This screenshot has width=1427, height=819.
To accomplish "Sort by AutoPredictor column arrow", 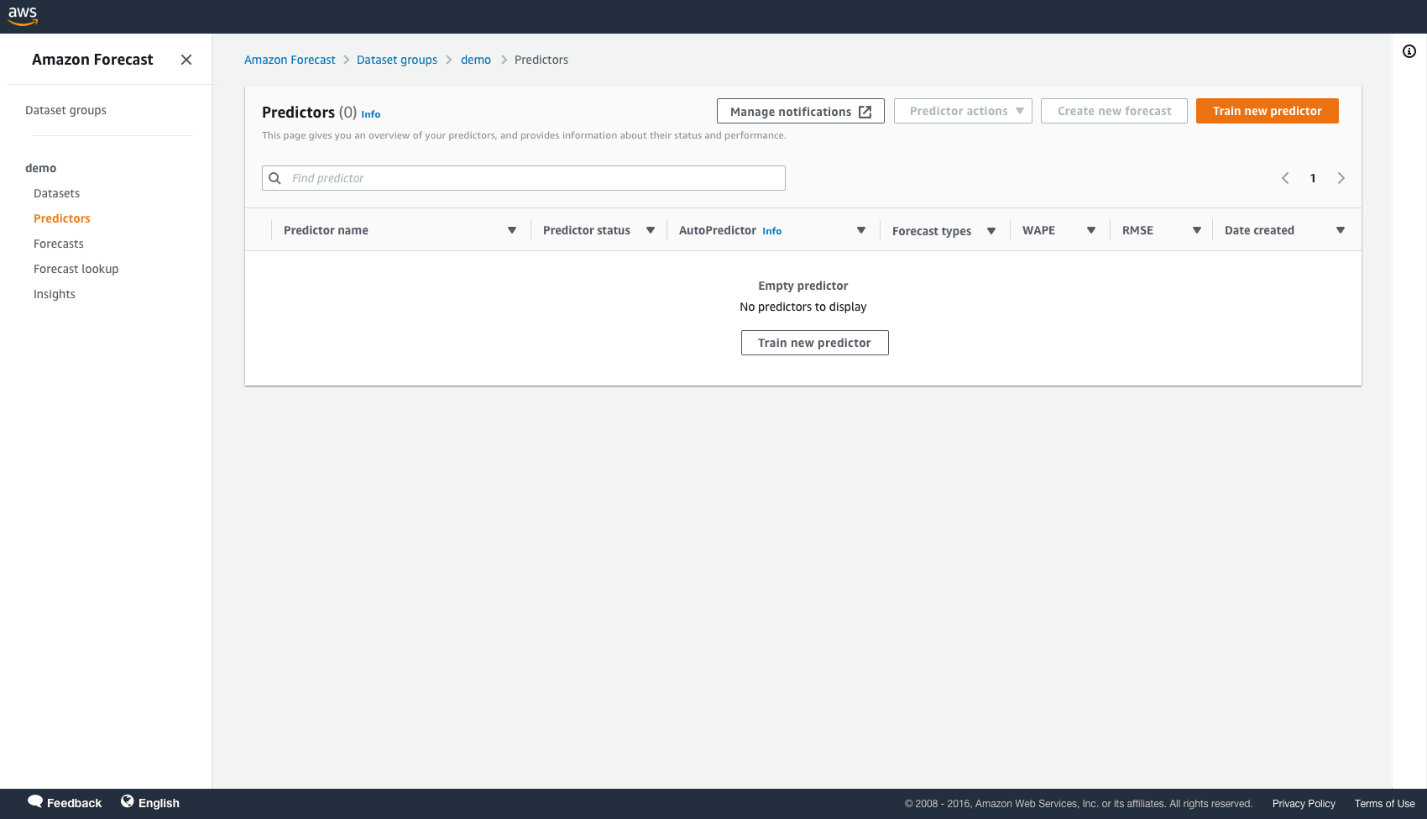I will (861, 231).
